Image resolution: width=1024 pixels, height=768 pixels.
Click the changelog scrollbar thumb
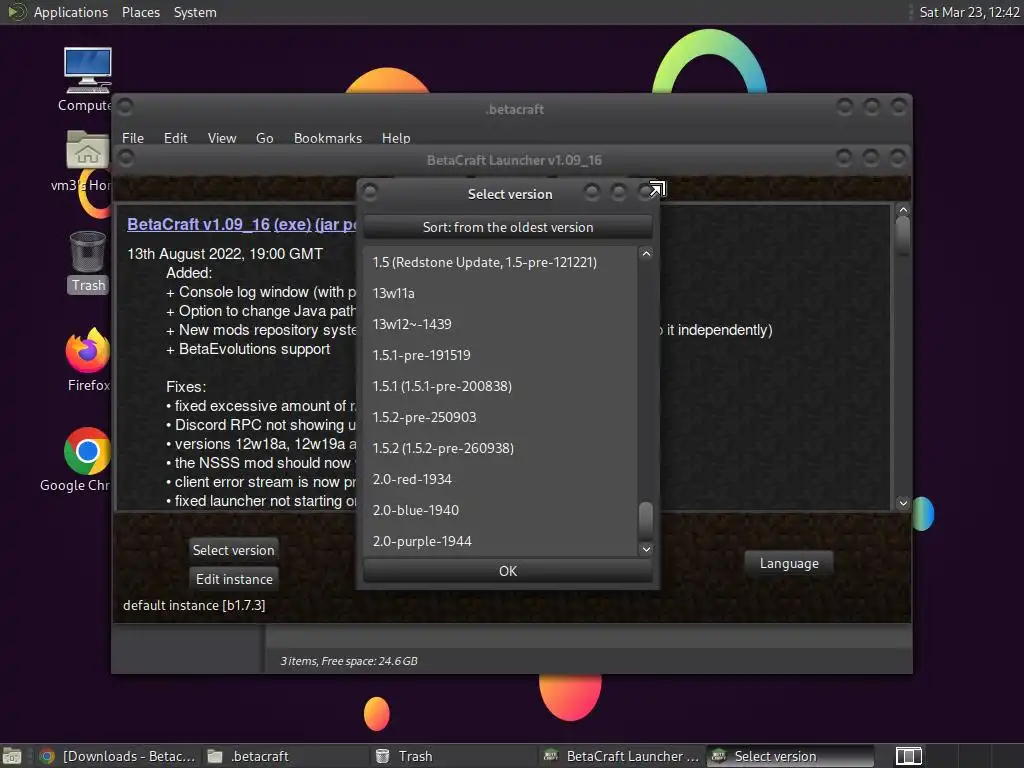[903, 235]
